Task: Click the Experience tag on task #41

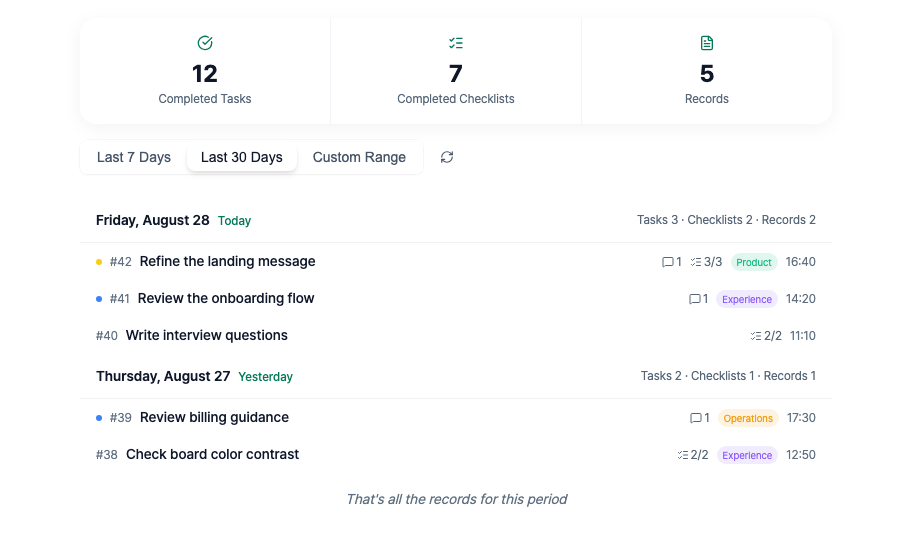Action: point(747,299)
